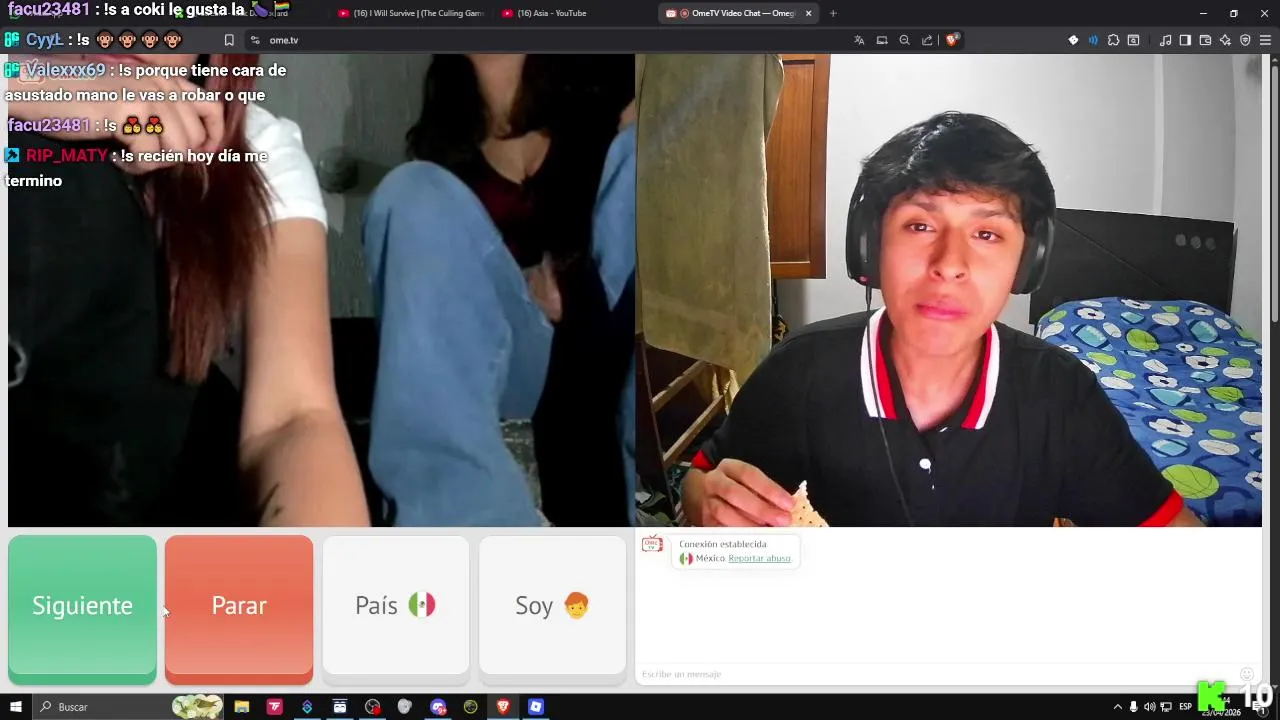Open the OBS Studio taskbar icon
This screenshot has height=720, width=1280.
click(x=373, y=707)
